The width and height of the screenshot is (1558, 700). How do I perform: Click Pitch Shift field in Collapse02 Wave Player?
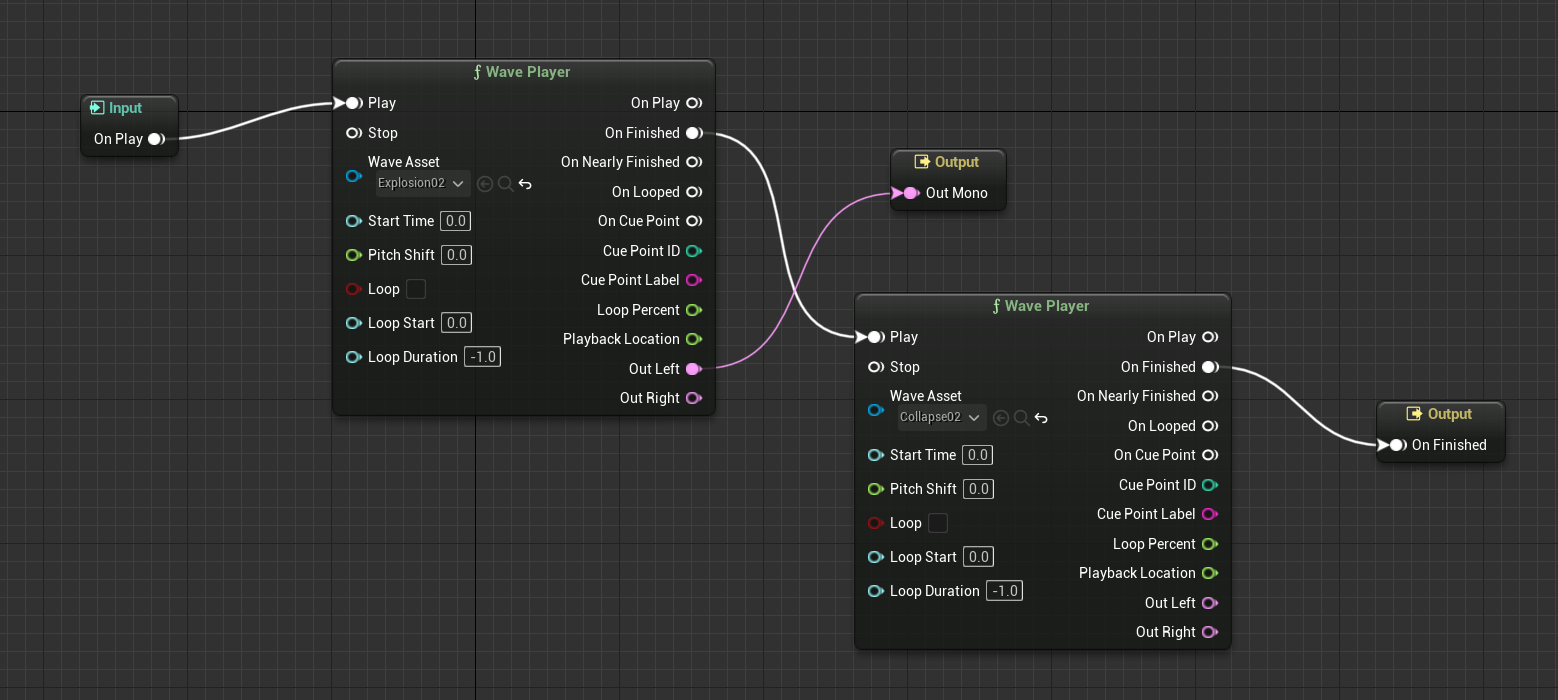978,489
